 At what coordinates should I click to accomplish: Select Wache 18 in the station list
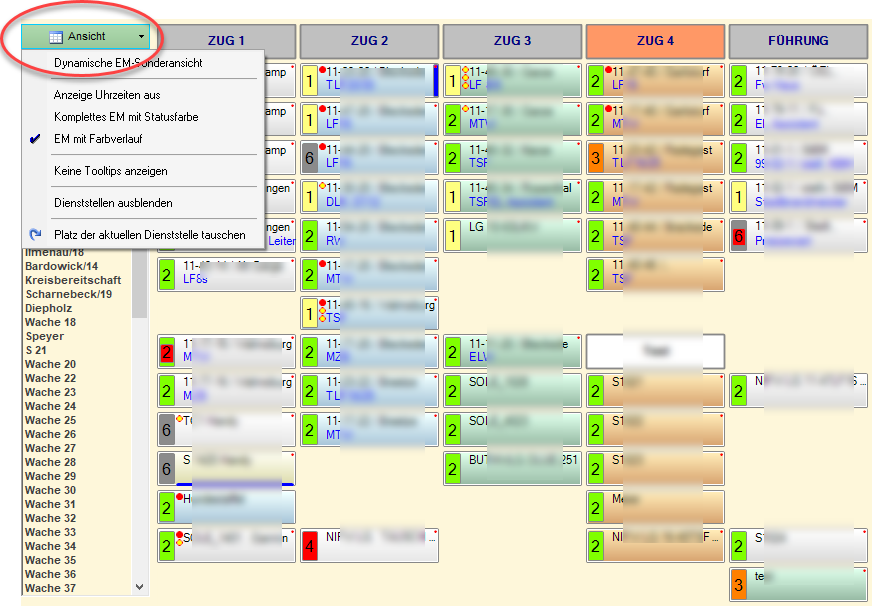(x=50, y=322)
